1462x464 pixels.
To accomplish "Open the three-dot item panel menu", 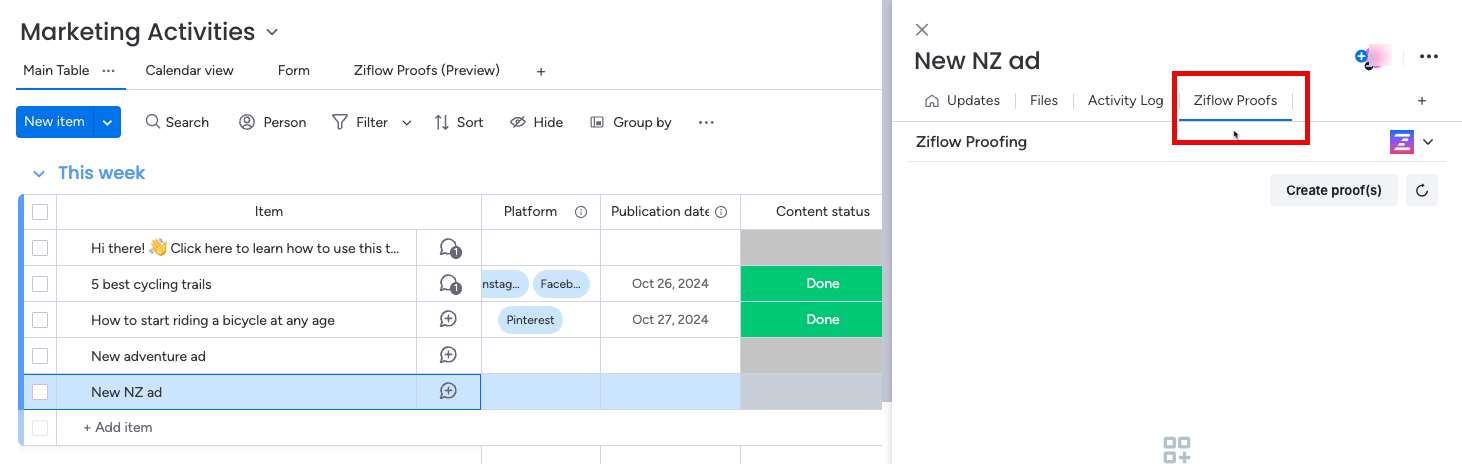I will [x=1428, y=57].
